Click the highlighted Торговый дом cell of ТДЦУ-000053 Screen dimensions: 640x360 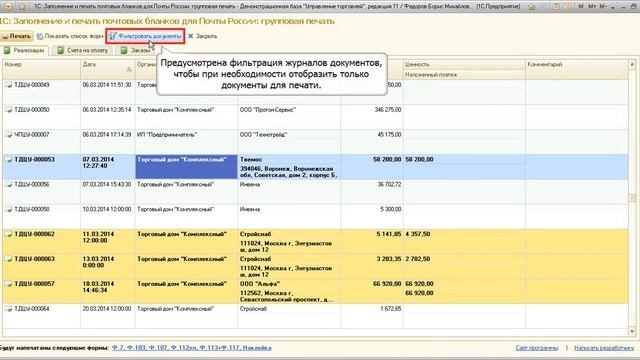coord(187,167)
